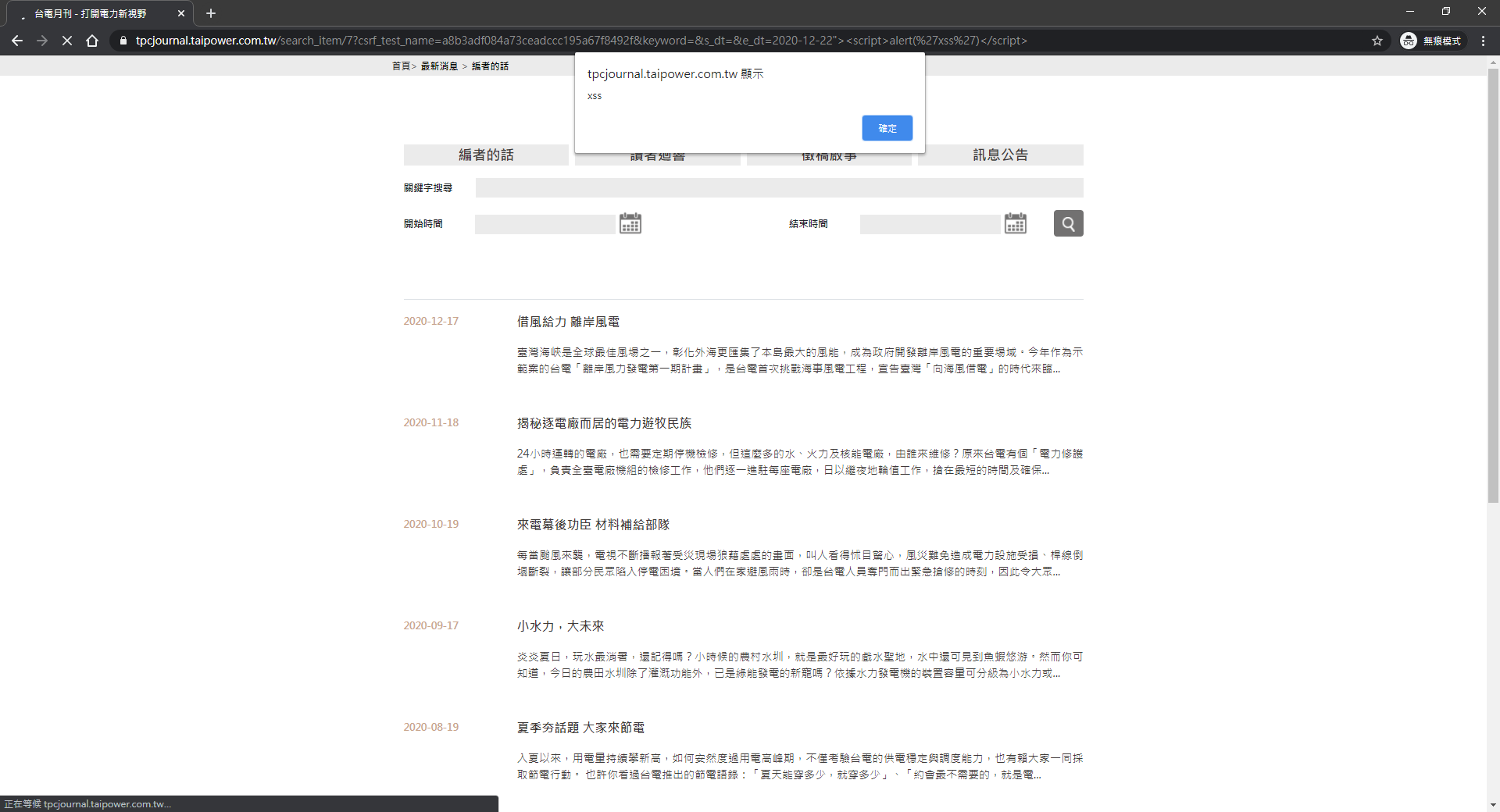1500x812 pixels.
Task: Click the 確定 button in alert dialog
Action: point(887,128)
